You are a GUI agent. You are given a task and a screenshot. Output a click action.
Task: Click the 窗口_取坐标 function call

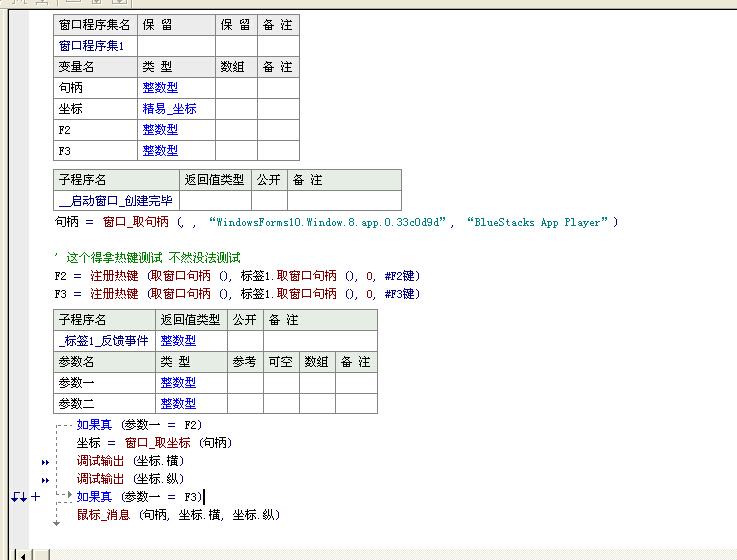(x=157, y=443)
